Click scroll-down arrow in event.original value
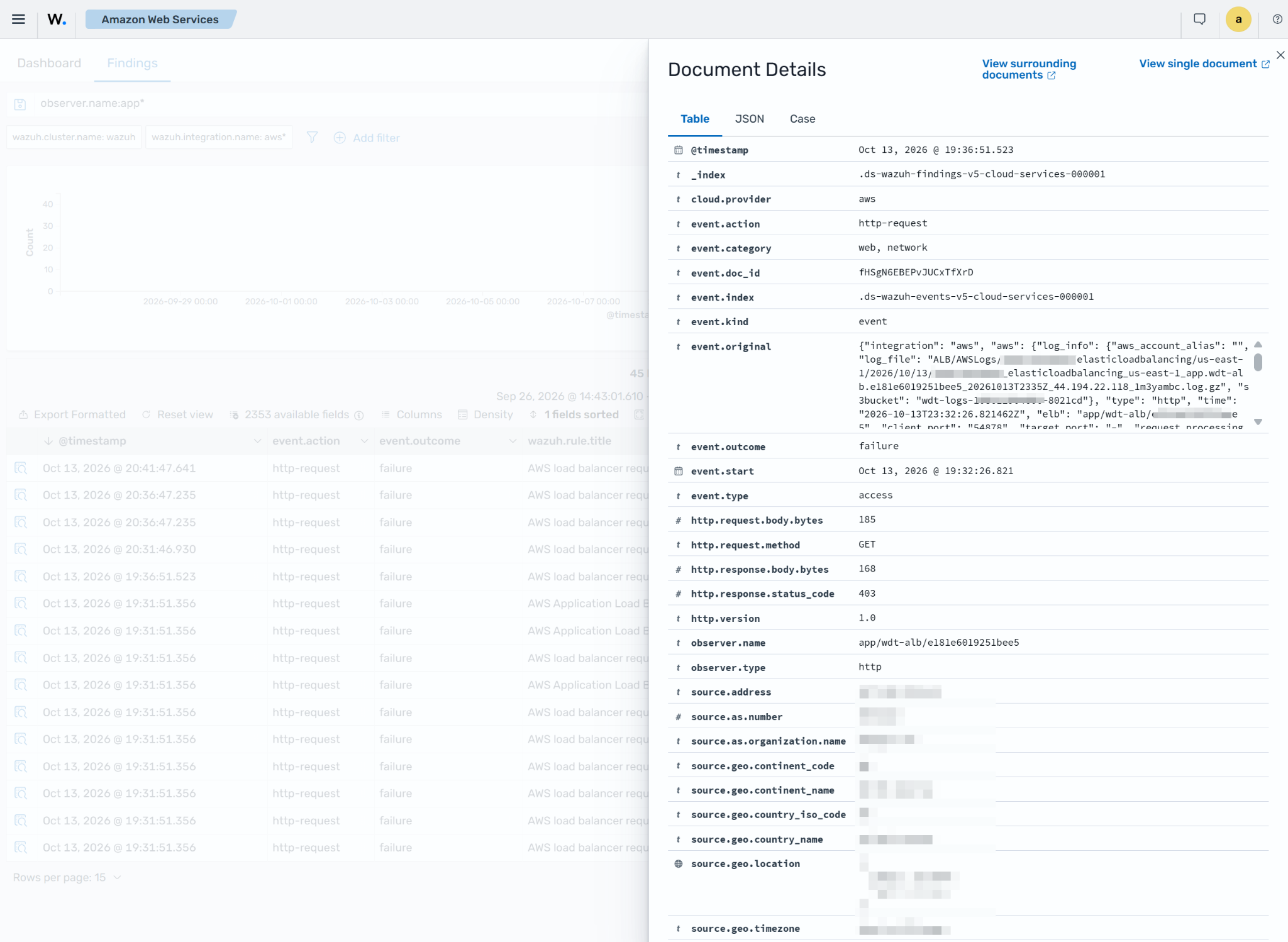Image resolution: width=1288 pixels, height=942 pixels. point(1258,422)
